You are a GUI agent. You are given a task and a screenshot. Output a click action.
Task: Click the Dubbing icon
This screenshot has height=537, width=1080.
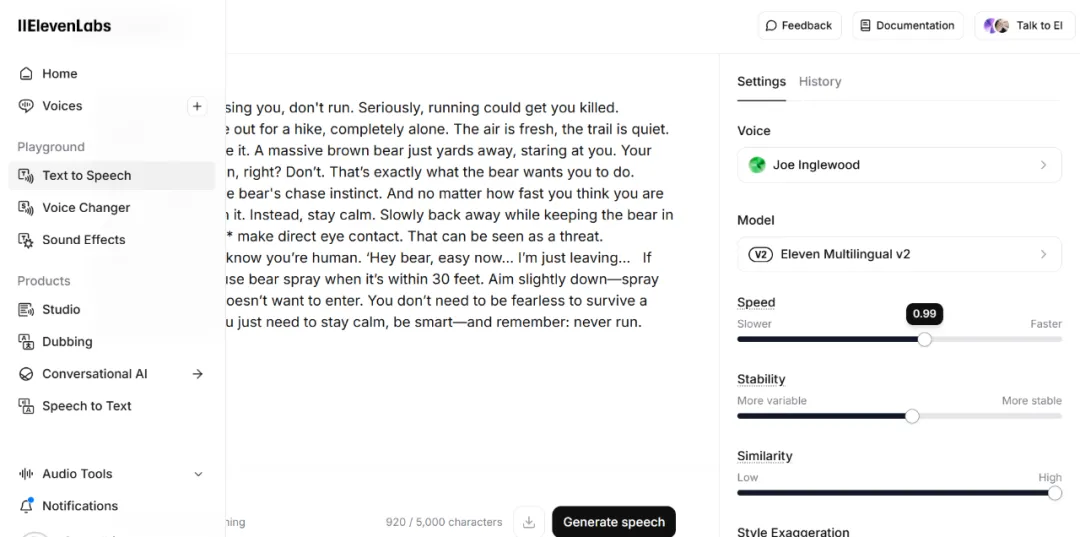coord(26,342)
